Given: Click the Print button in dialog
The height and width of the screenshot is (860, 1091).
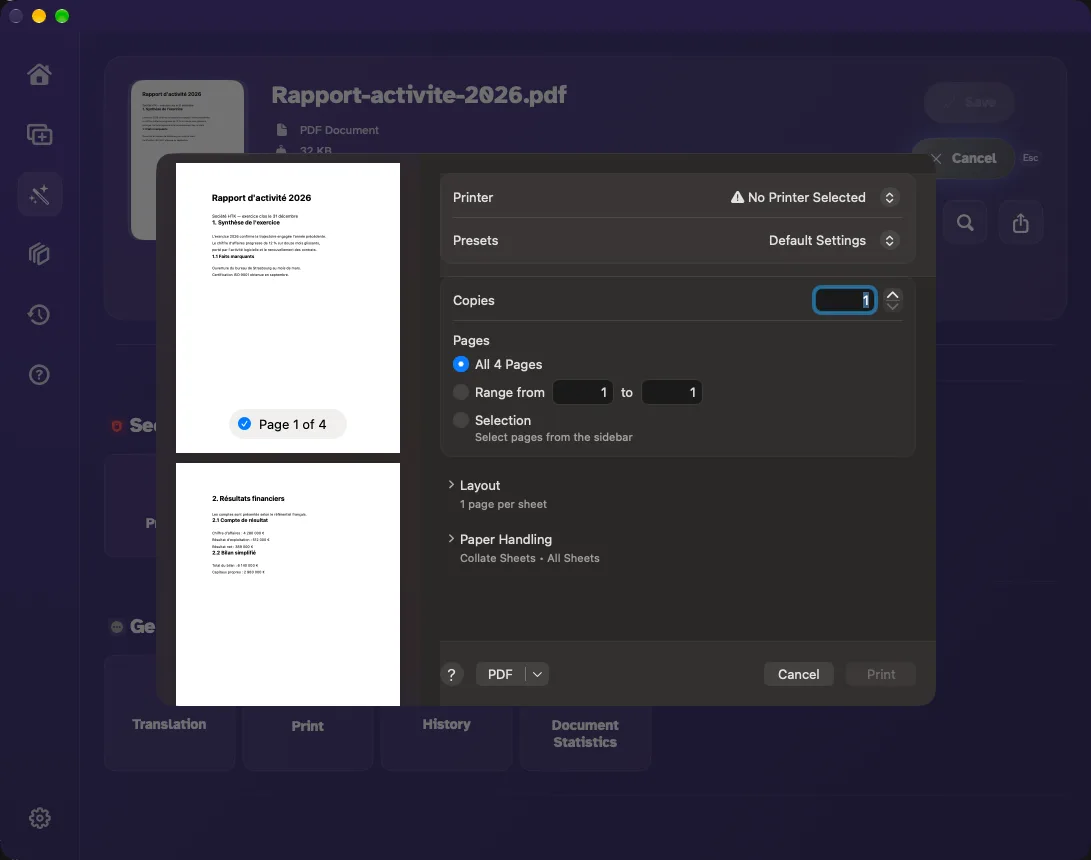Looking at the screenshot, I should [880, 674].
